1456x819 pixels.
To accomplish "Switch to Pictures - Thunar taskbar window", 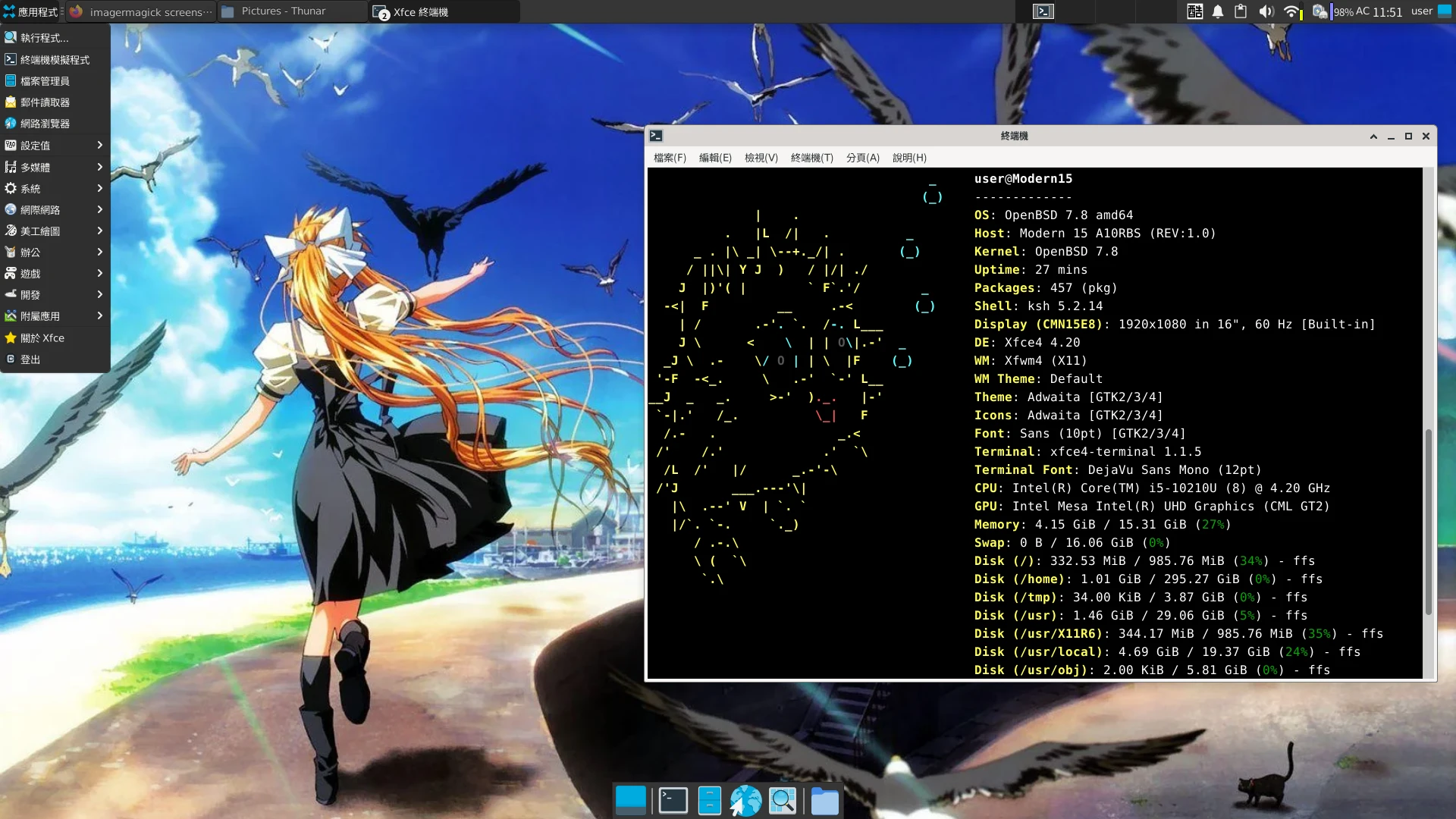I will (x=292, y=11).
